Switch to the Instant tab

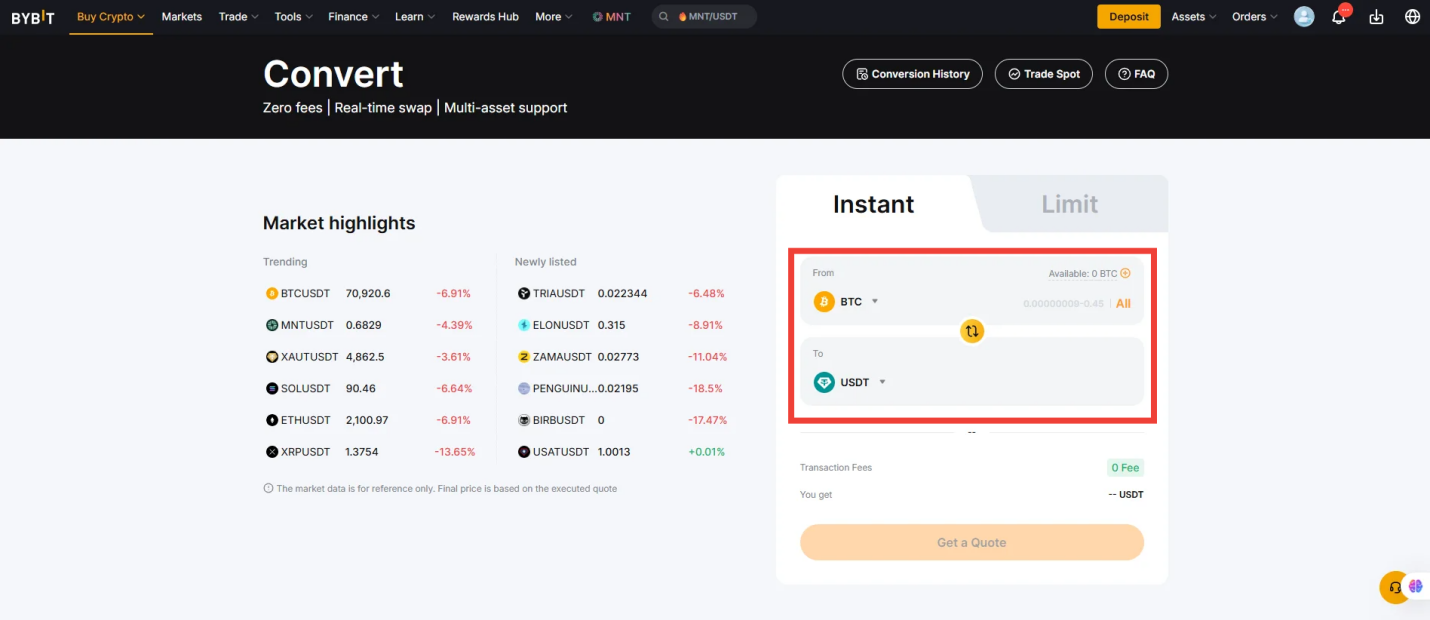click(873, 203)
